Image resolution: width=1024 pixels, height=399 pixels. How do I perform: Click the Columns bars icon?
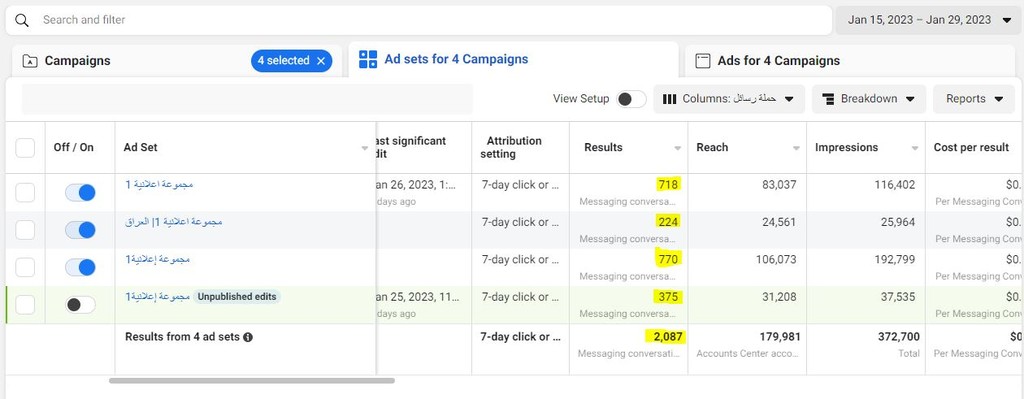(x=669, y=99)
